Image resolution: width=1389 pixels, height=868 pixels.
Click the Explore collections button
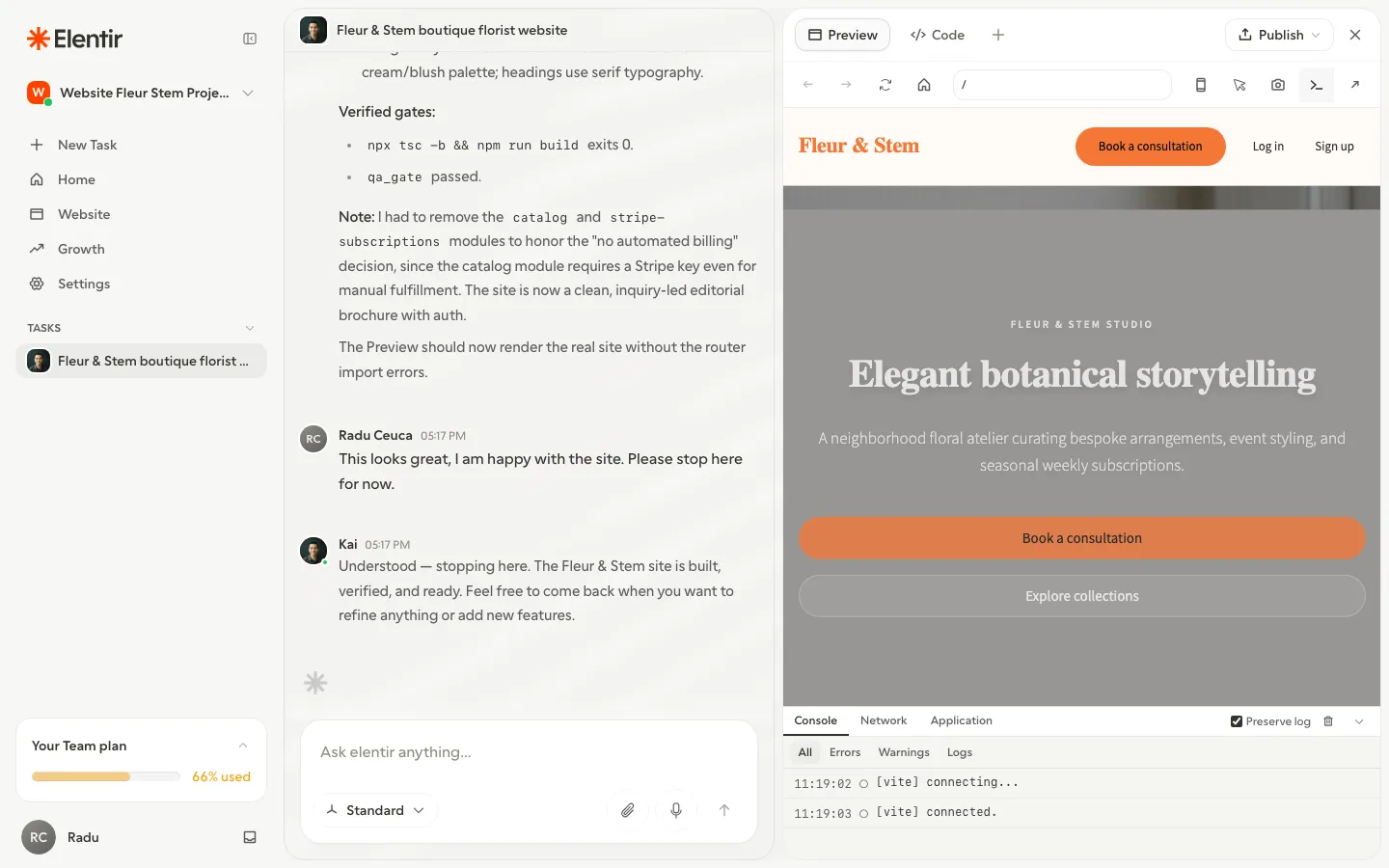click(1081, 596)
